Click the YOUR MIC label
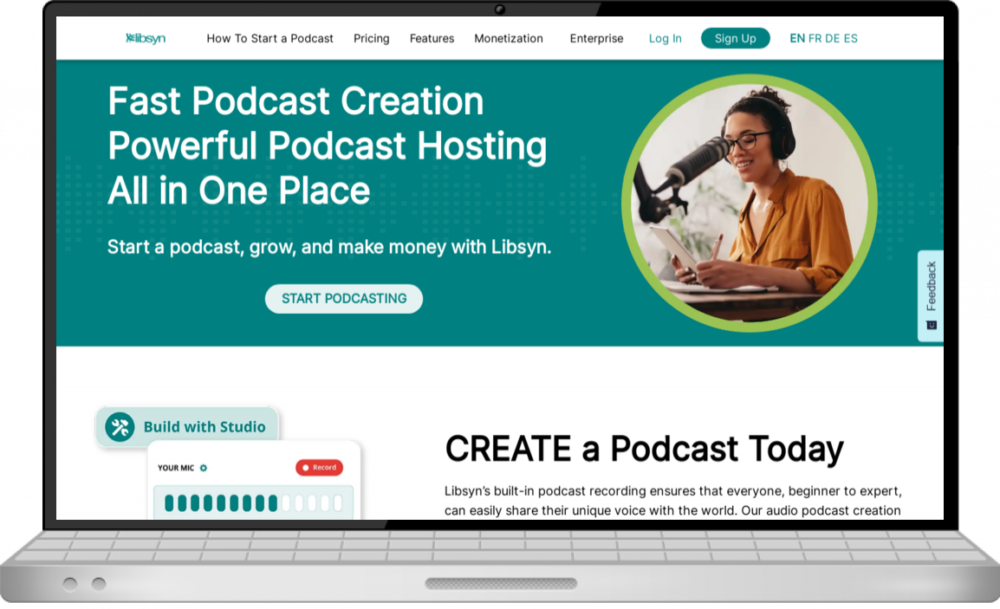This screenshot has height=609, width=1000. (176, 468)
